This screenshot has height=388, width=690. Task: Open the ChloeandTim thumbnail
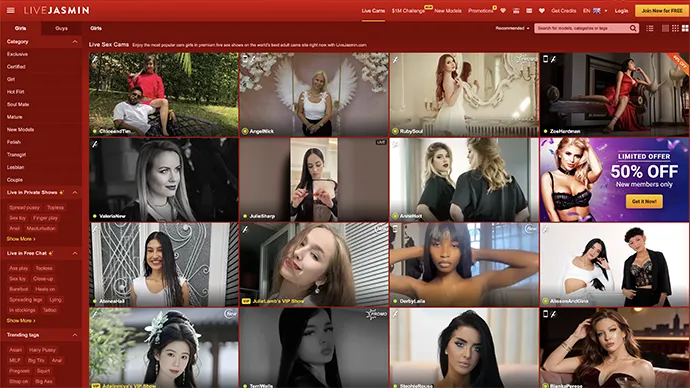[164, 94]
